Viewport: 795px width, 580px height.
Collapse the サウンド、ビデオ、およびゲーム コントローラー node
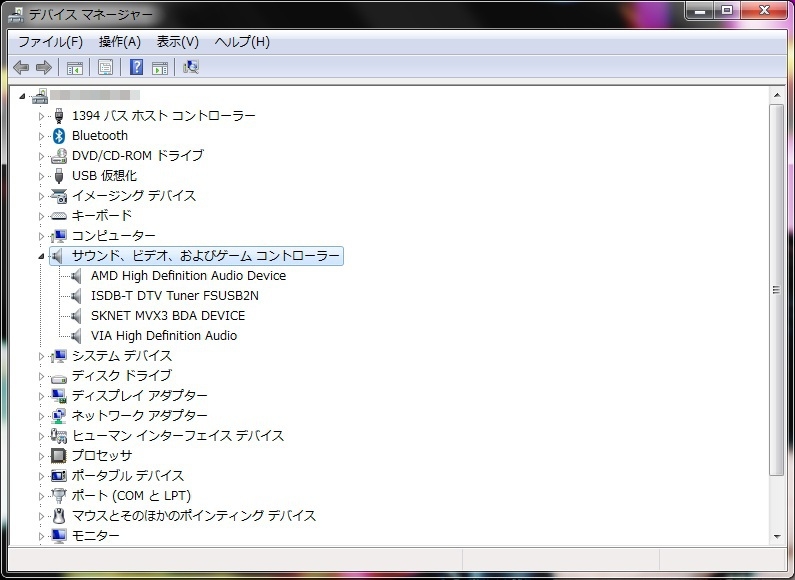click(41, 257)
